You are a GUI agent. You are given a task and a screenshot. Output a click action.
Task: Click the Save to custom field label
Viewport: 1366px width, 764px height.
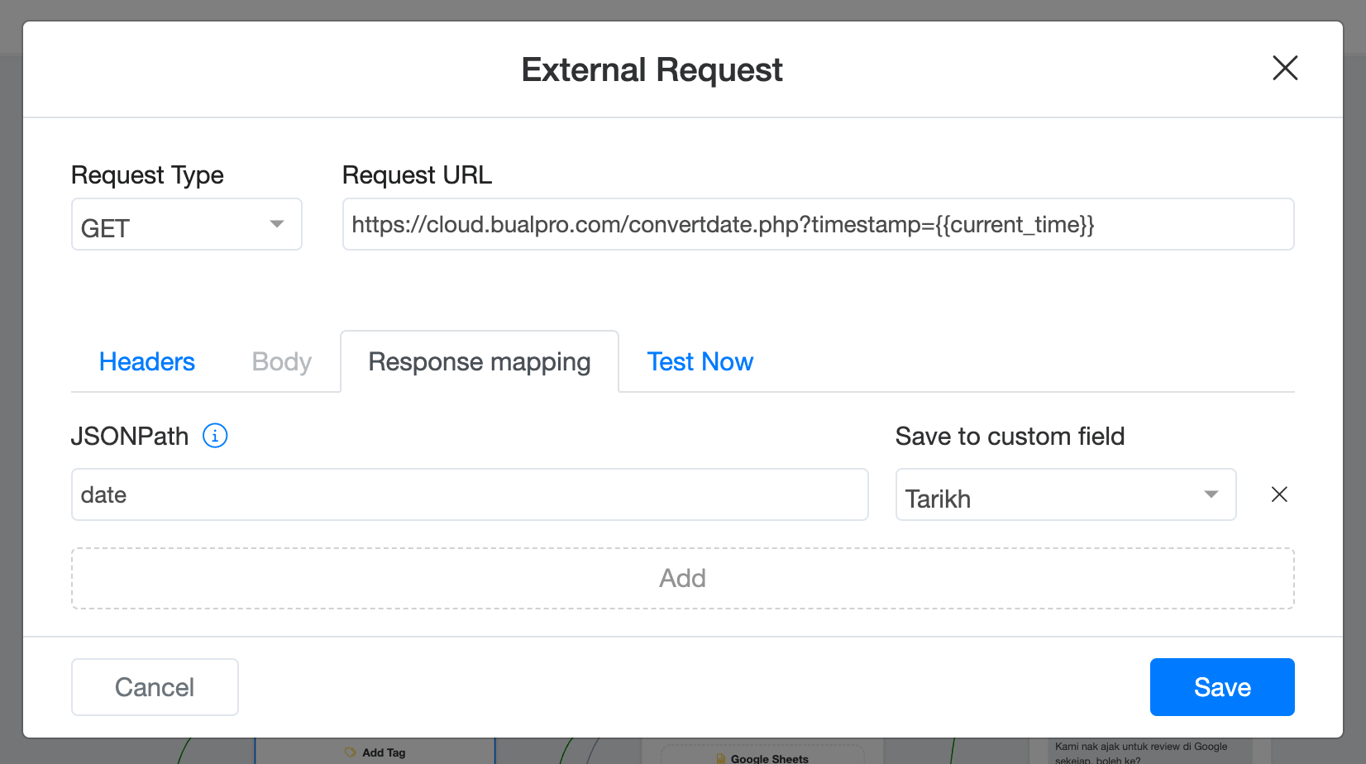(x=1010, y=436)
